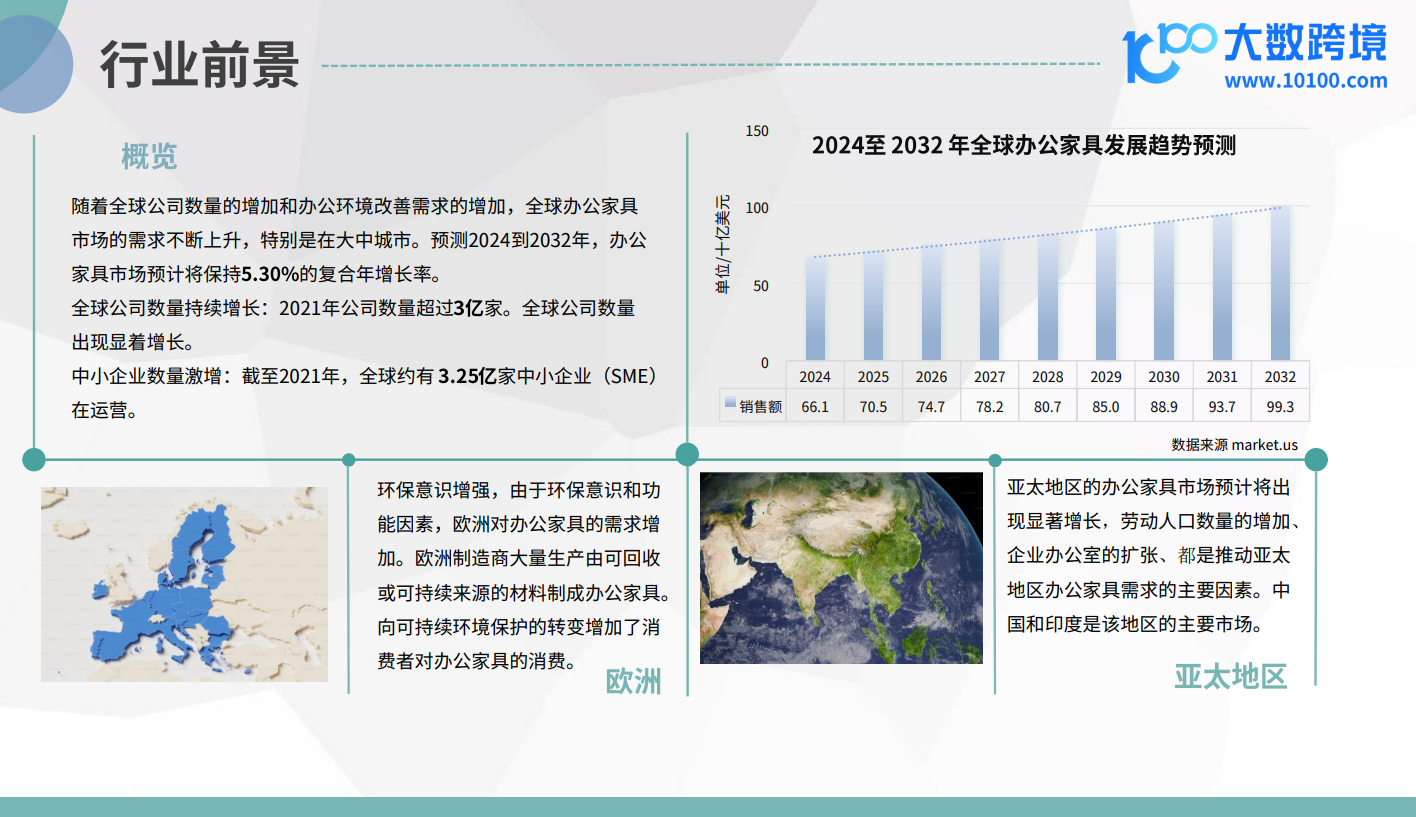1416x817 pixels.
Task: Click the 亚太地区 region label
Action: (1230, 677)
